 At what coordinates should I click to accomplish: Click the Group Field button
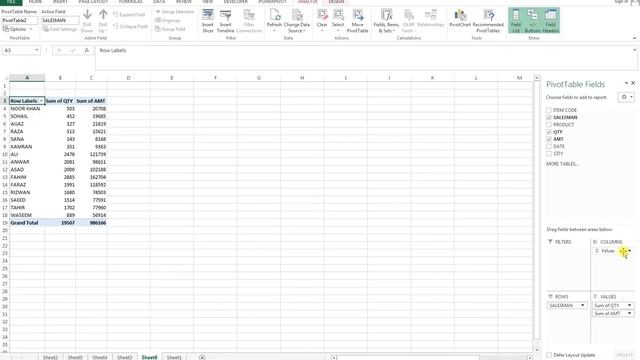pyautogui.click(x=170, y=29)
